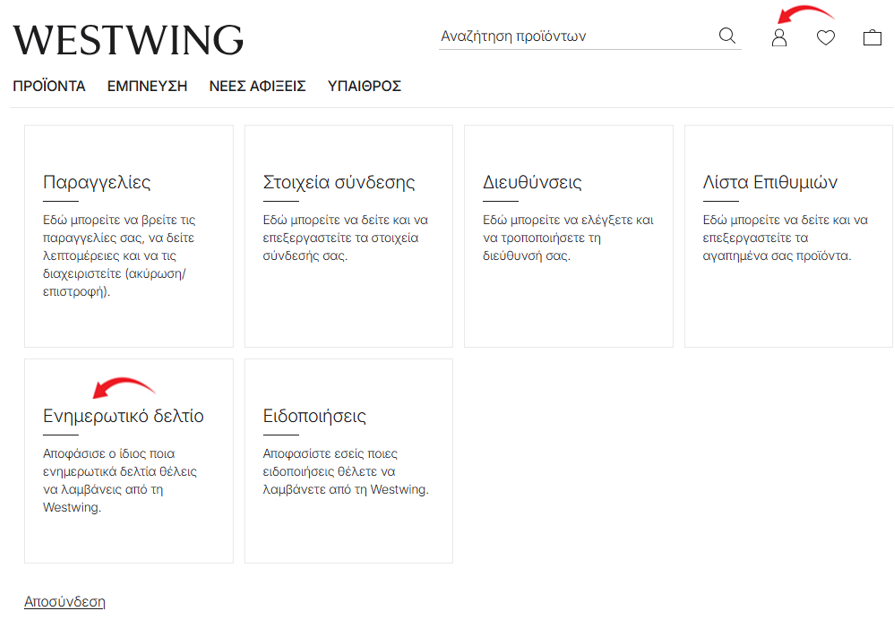
Task: Open the ΝΕΕΣ ΑΦΙΞΕΙΣ menu
Action: (257, 86)
